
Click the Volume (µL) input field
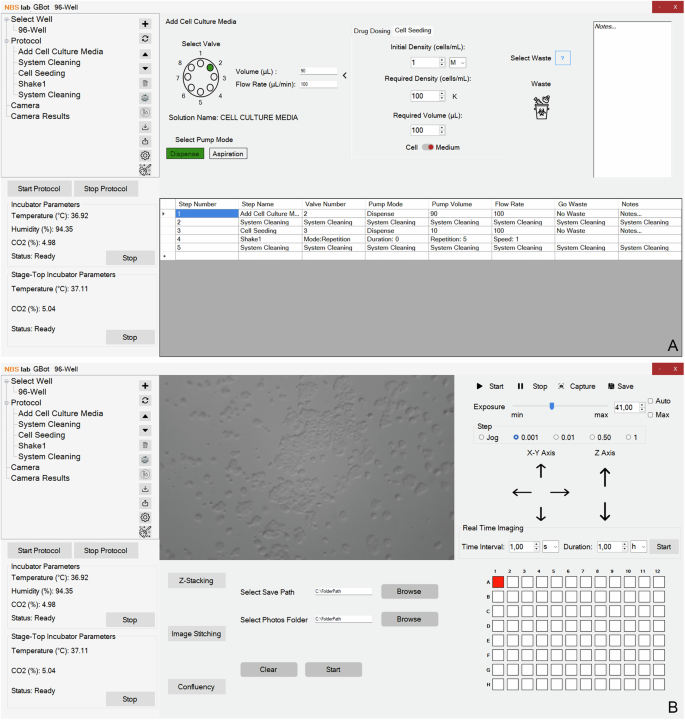click(317, 71)
